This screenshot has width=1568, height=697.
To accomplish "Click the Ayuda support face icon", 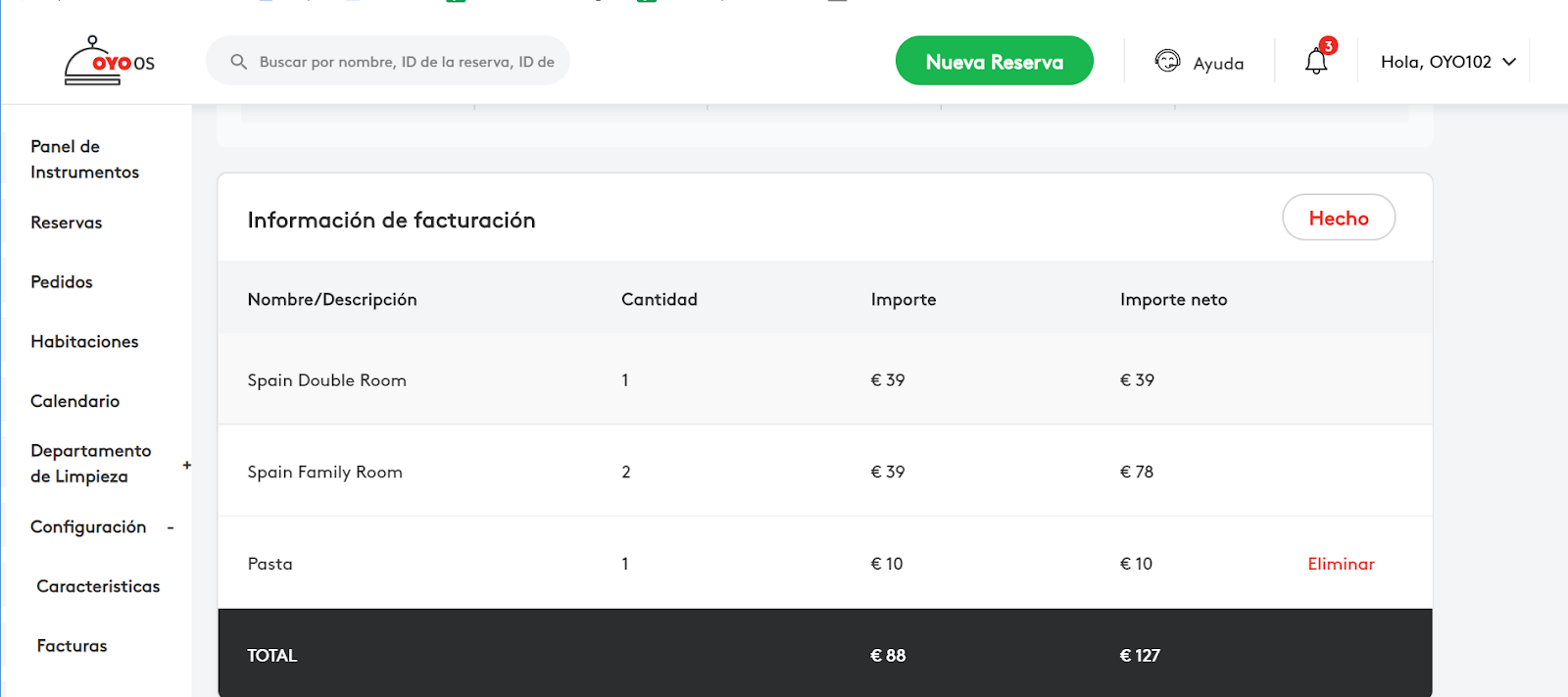I will (1167, 61).
